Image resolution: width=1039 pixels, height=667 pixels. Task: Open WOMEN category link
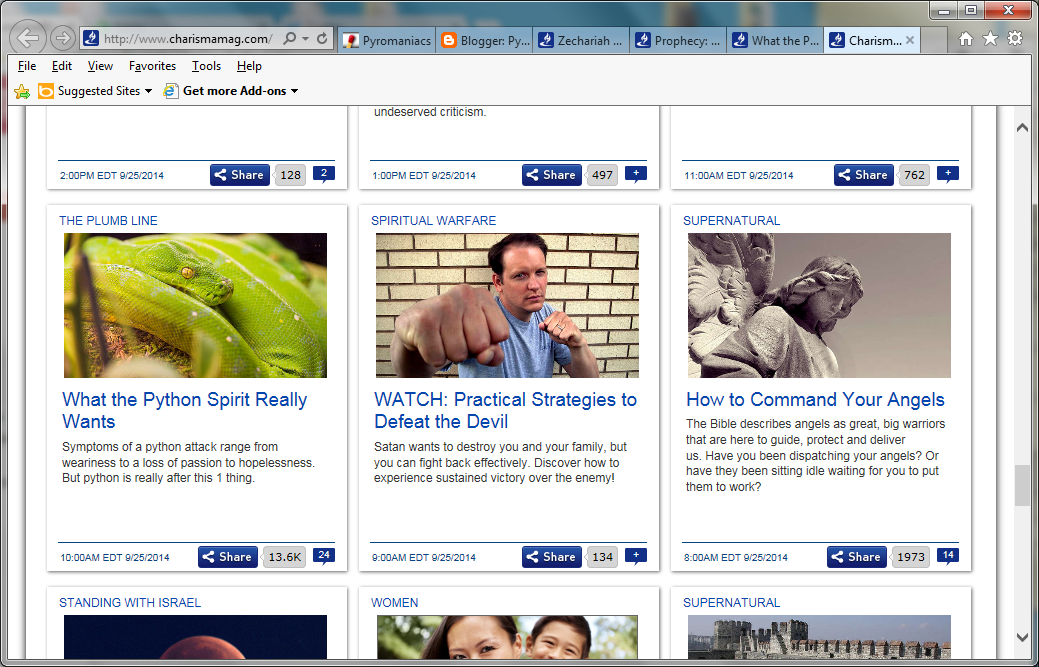pos(394,603)
